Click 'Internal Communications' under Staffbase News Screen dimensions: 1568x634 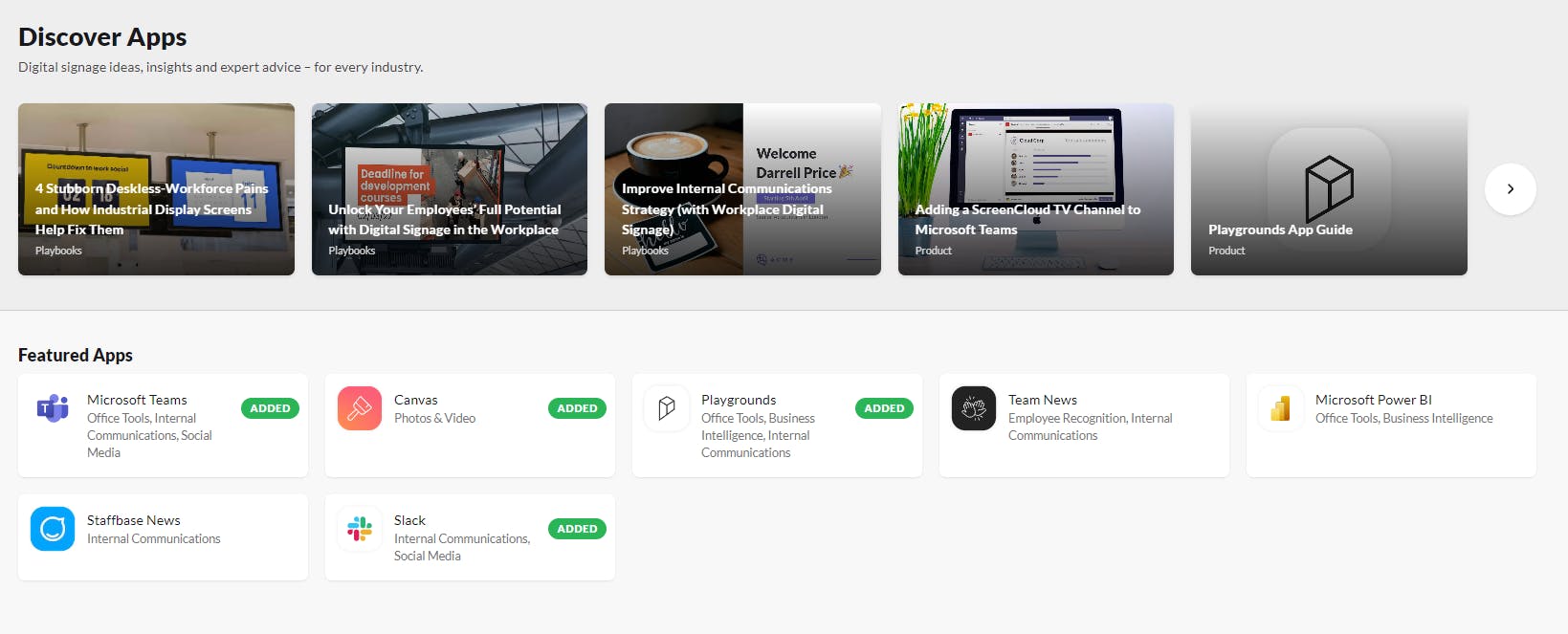click(x=153, y=538)
